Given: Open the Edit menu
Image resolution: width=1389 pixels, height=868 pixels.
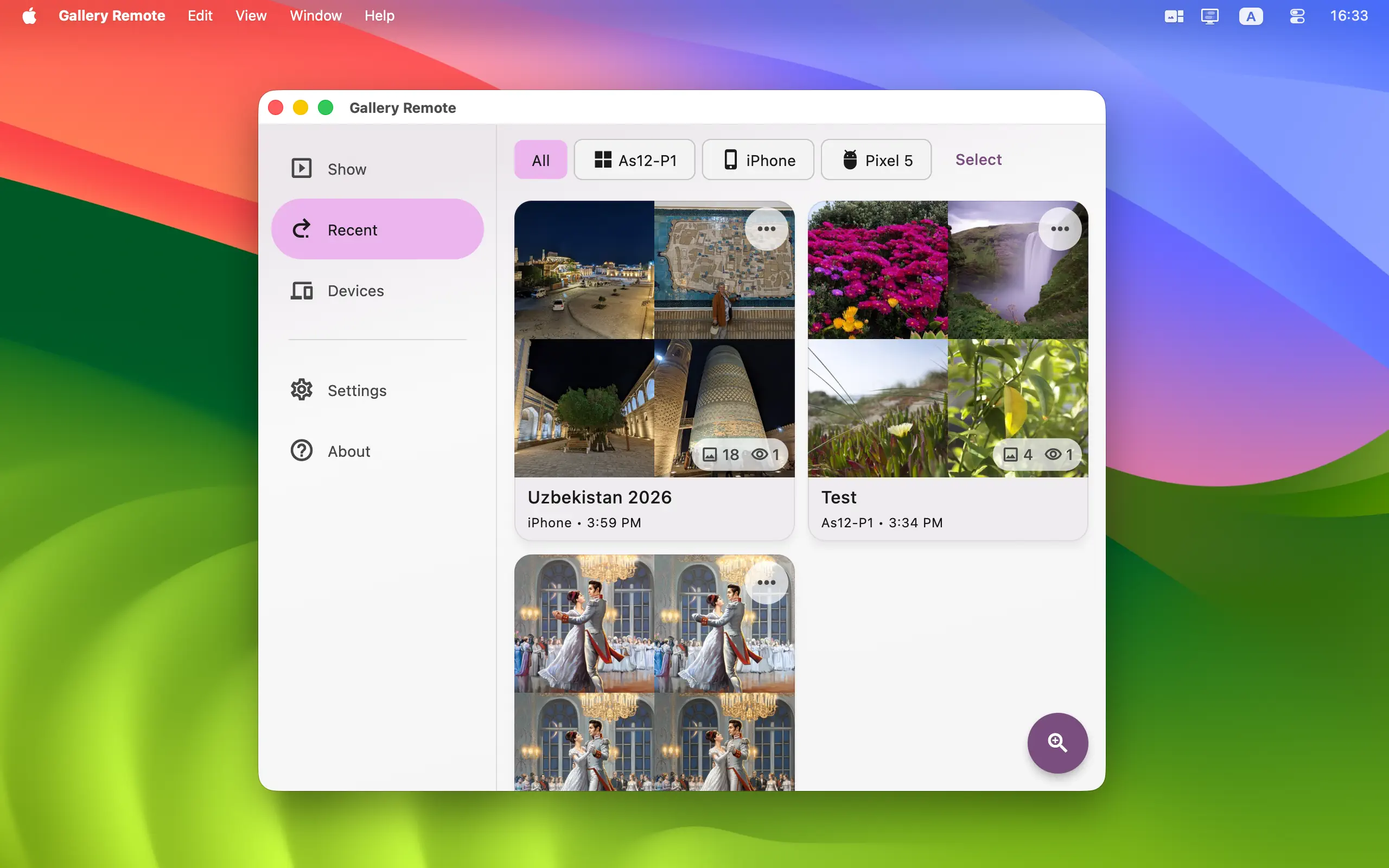Looking at the screenshot, I should (x=200, y=16).
